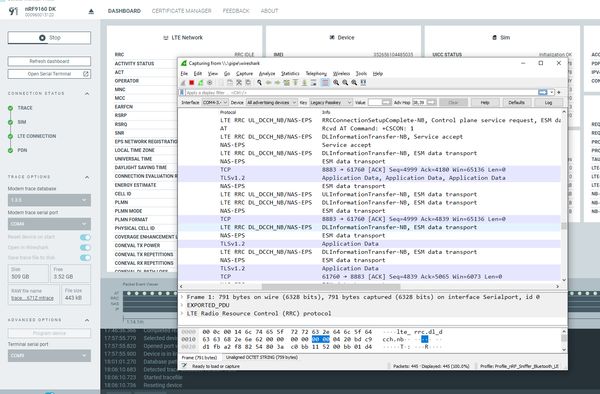600x394 pixels.
Task: Open the Modem trace database dropdown
Action: tap(49, 200)
